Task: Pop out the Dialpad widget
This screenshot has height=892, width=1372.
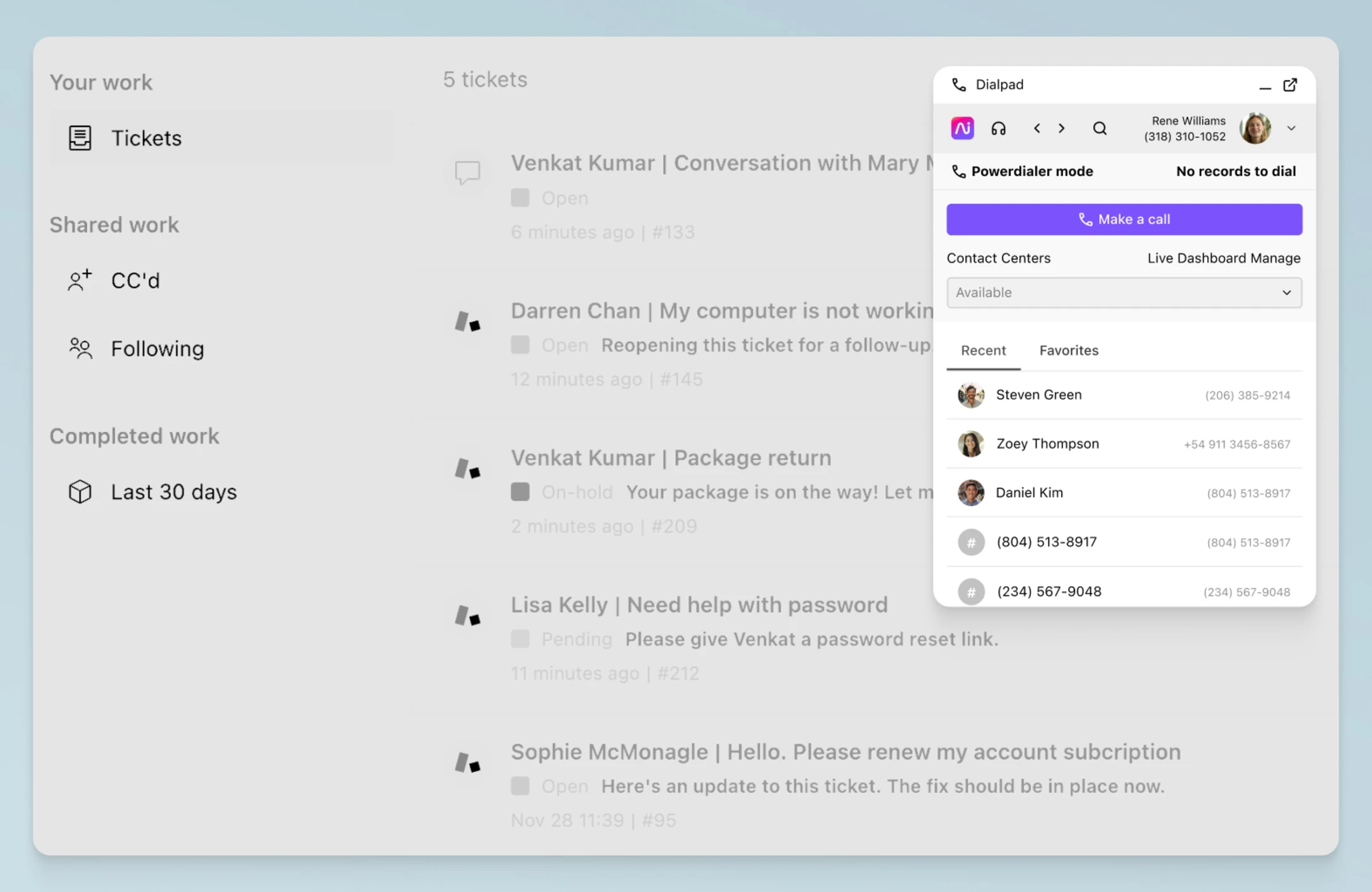Action: pos(1290,85)
